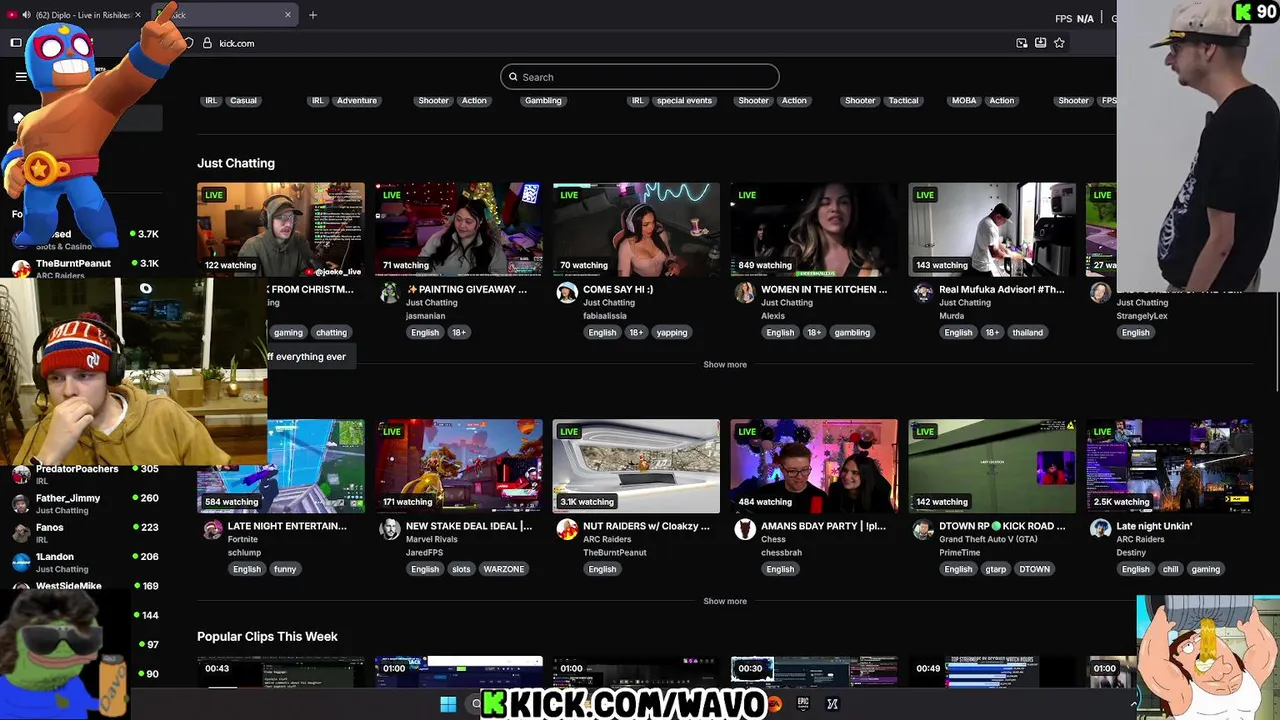
Task: Click the 18+ tag on jasmanian's stream
Action: (458, 332)
